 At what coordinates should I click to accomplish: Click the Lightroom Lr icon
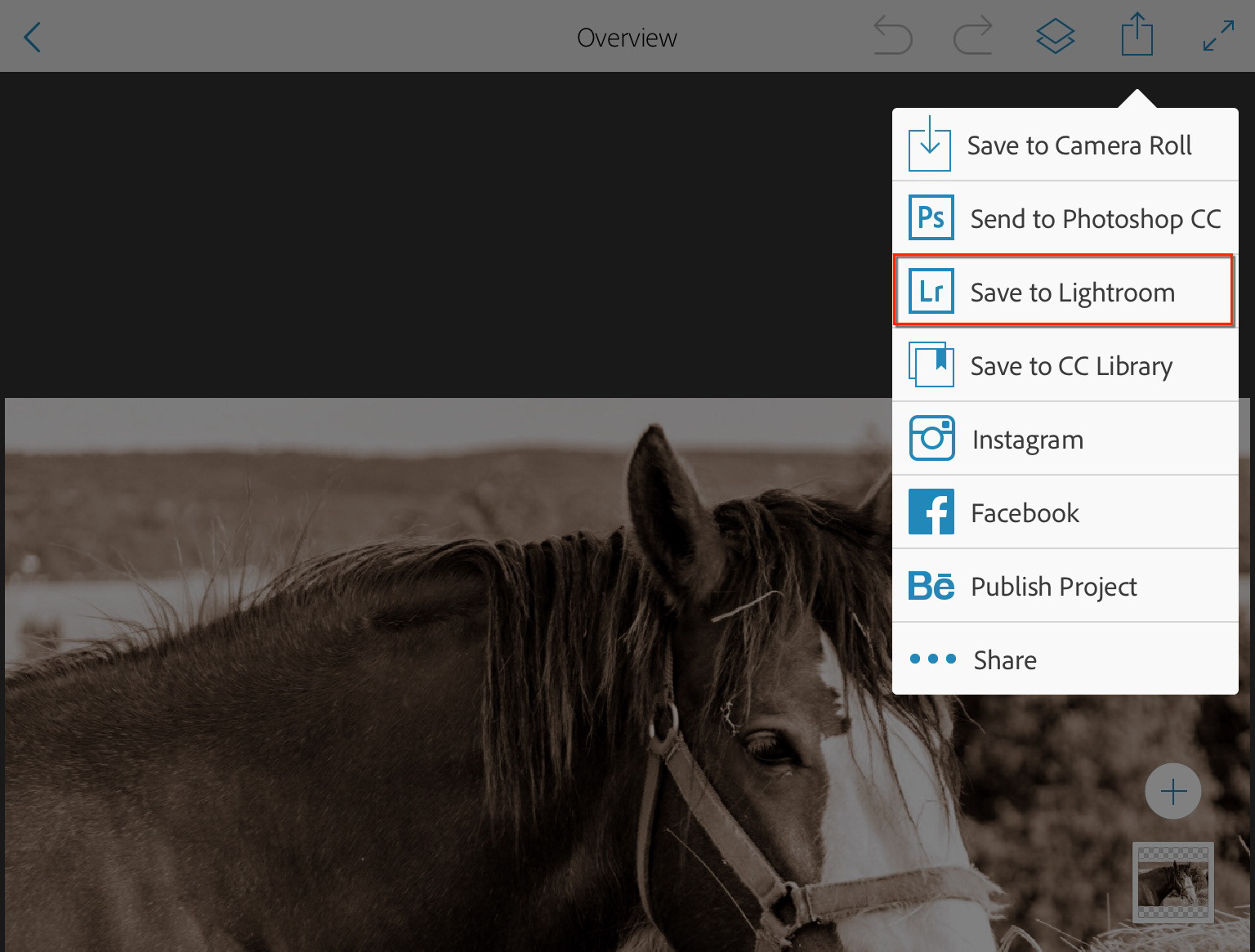931,291
